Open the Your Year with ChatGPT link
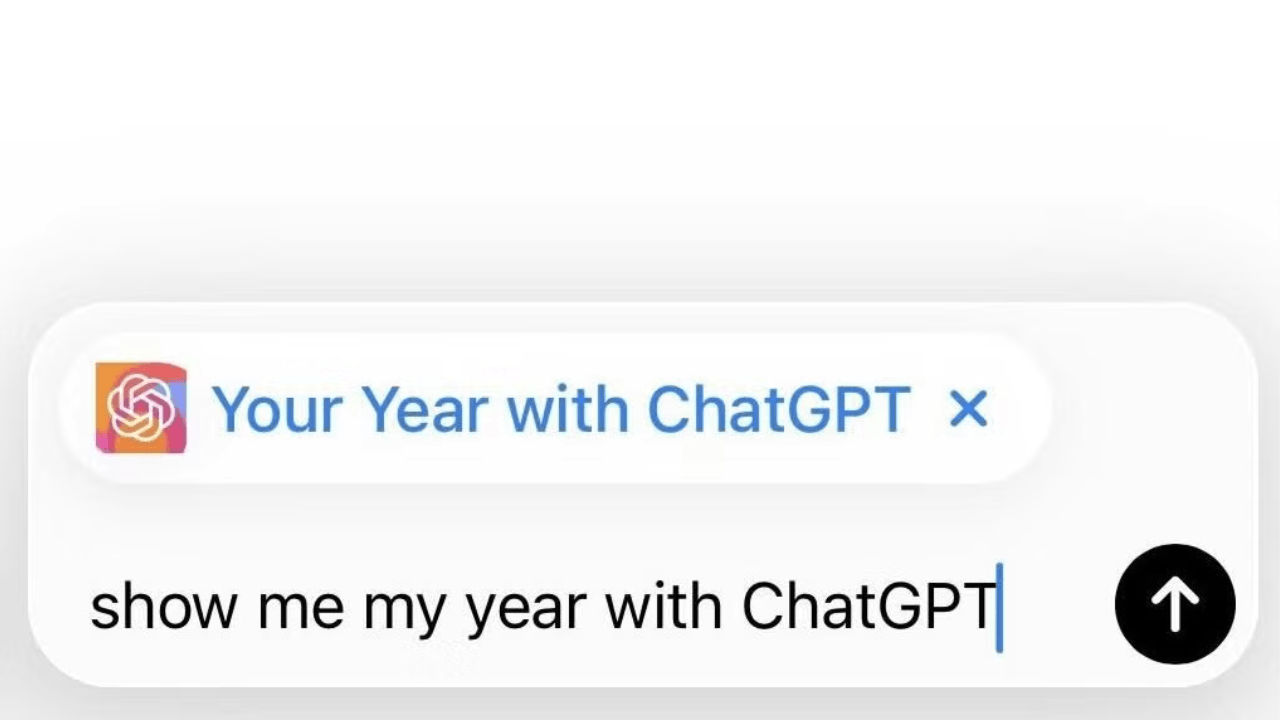 point(560,409)
